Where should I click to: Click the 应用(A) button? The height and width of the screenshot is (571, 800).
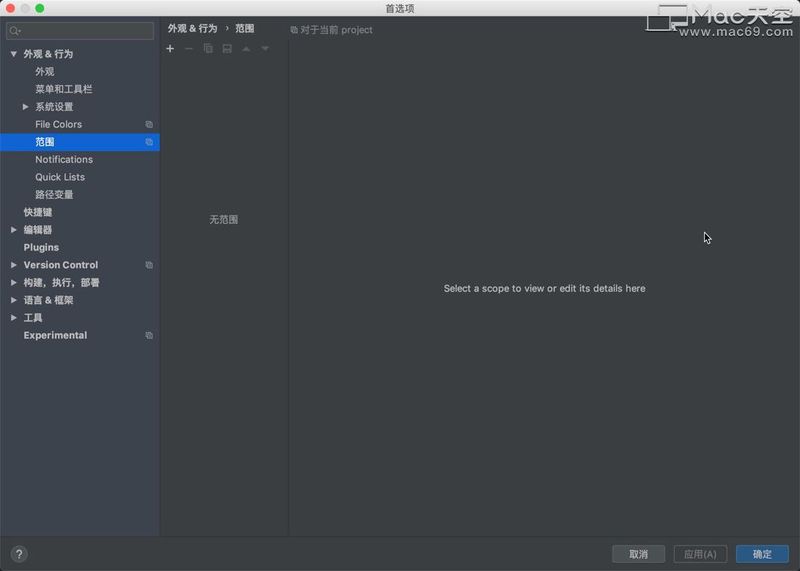[x=700, y=554]
